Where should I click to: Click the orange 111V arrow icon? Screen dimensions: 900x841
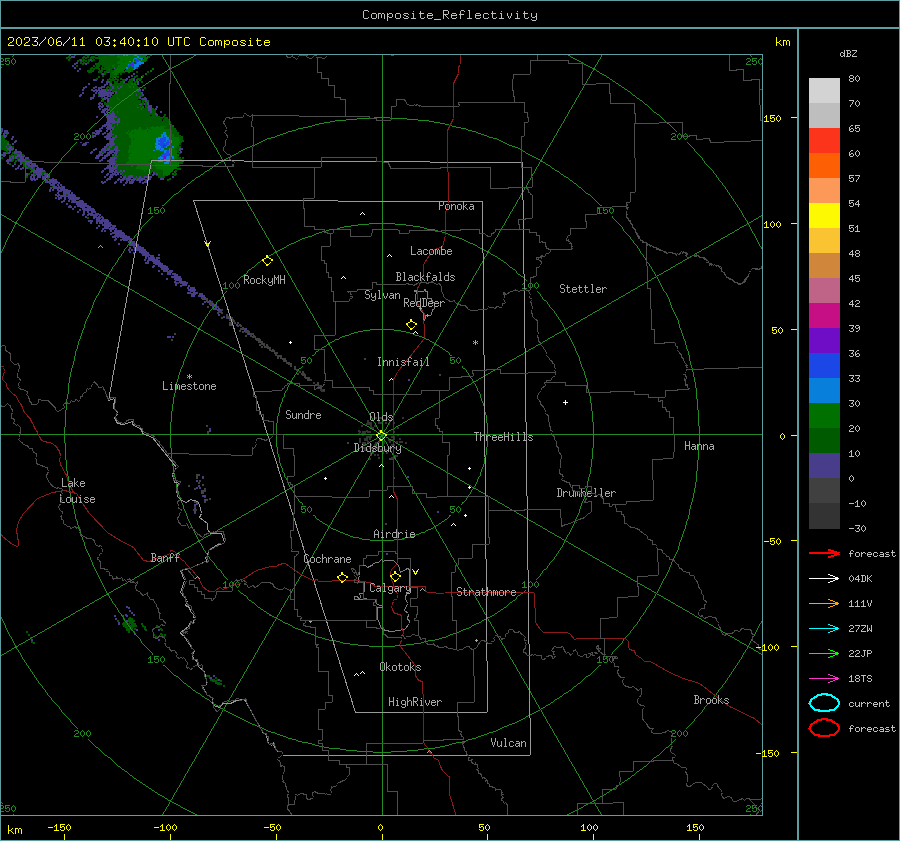coord(824,603)
